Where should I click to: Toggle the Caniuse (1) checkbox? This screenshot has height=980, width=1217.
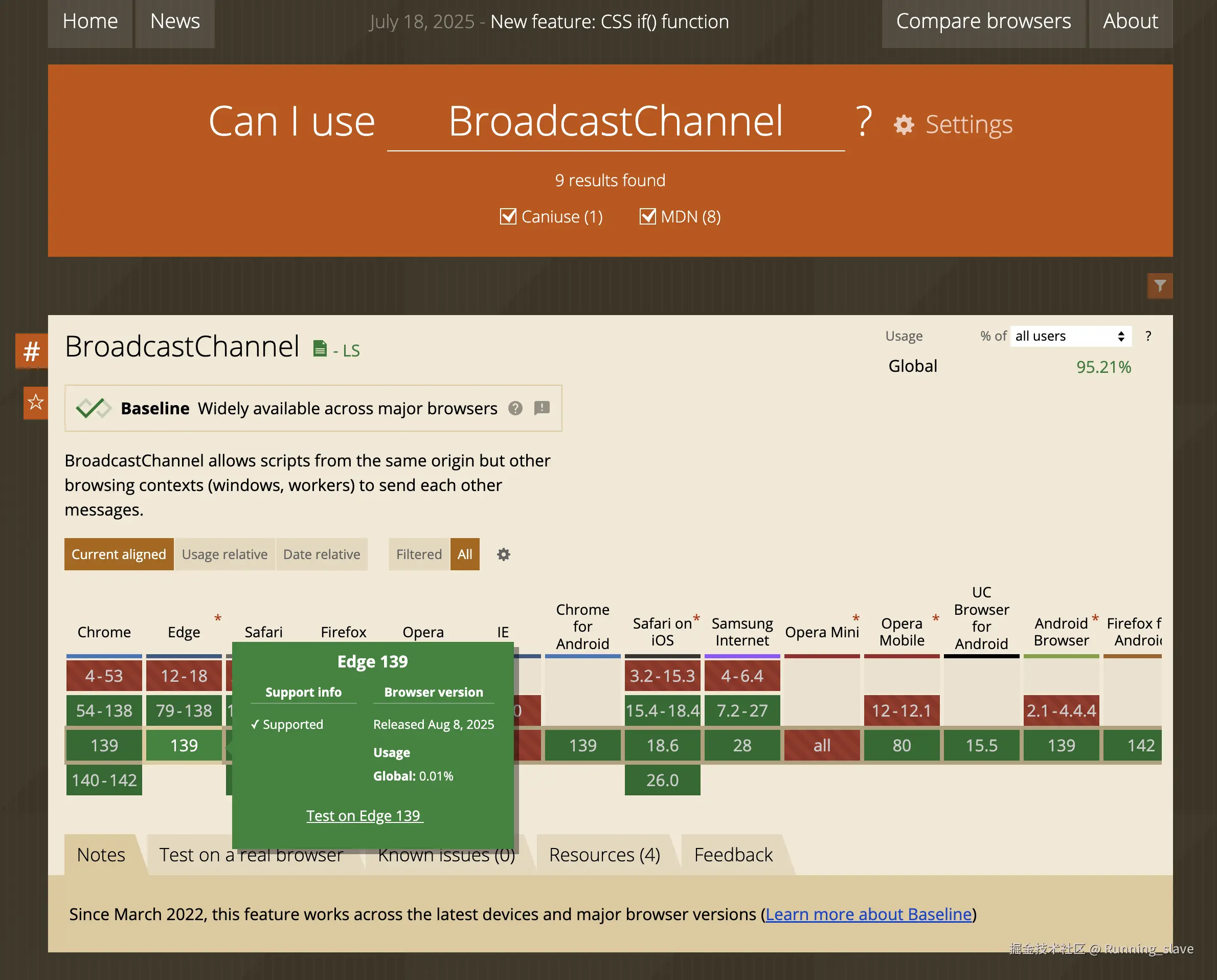coord(508,216)
